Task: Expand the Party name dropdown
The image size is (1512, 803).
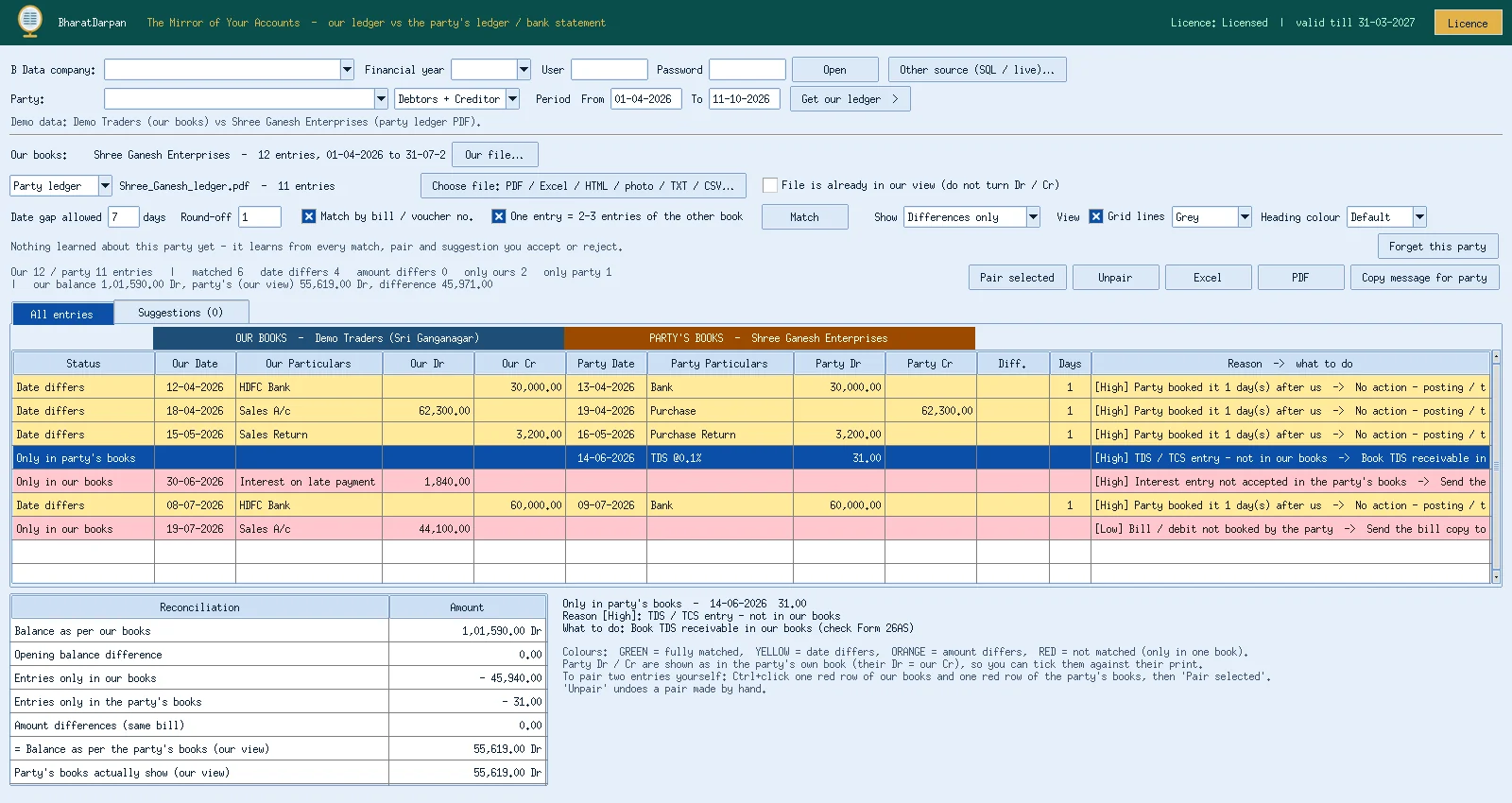Action: [x=381, y=99]
